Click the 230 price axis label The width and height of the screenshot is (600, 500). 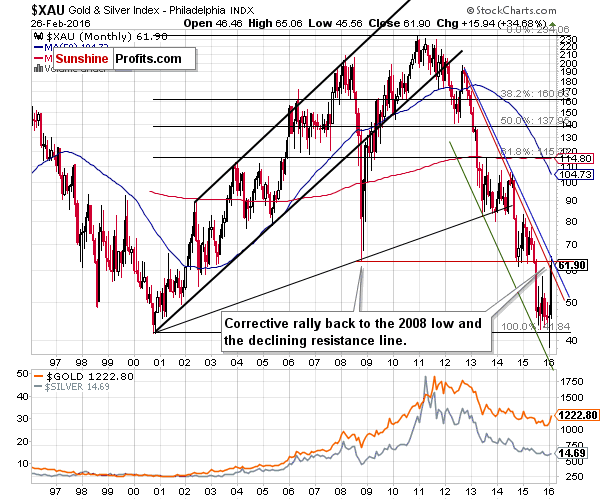[x=568, y=39]
